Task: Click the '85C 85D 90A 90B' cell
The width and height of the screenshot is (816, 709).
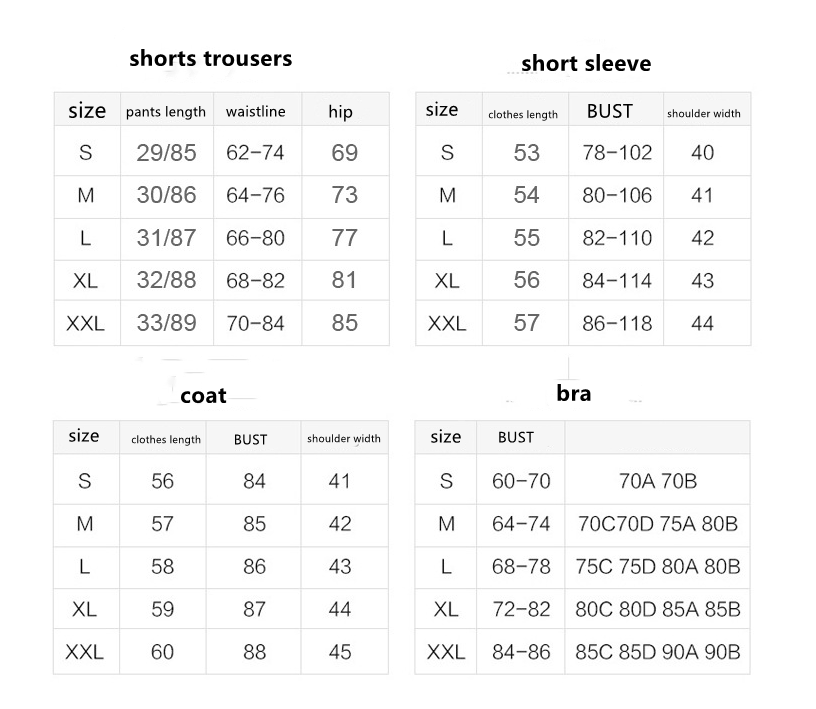Action: pos(658,652)
